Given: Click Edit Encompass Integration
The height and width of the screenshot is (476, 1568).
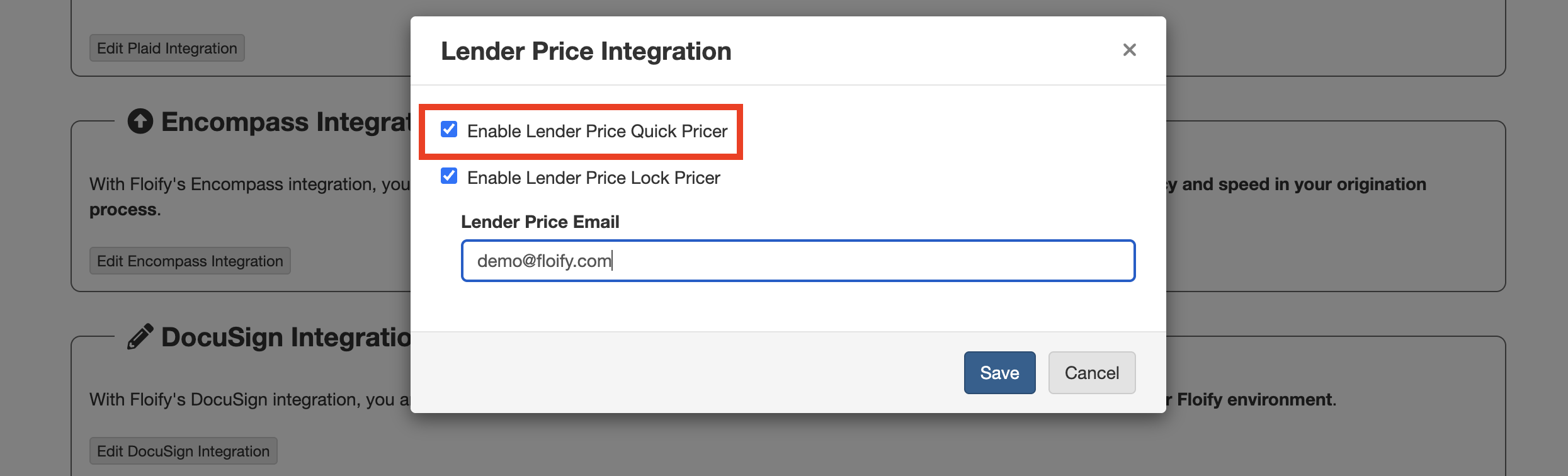Looking at the screenshot, I should [189, 260].
